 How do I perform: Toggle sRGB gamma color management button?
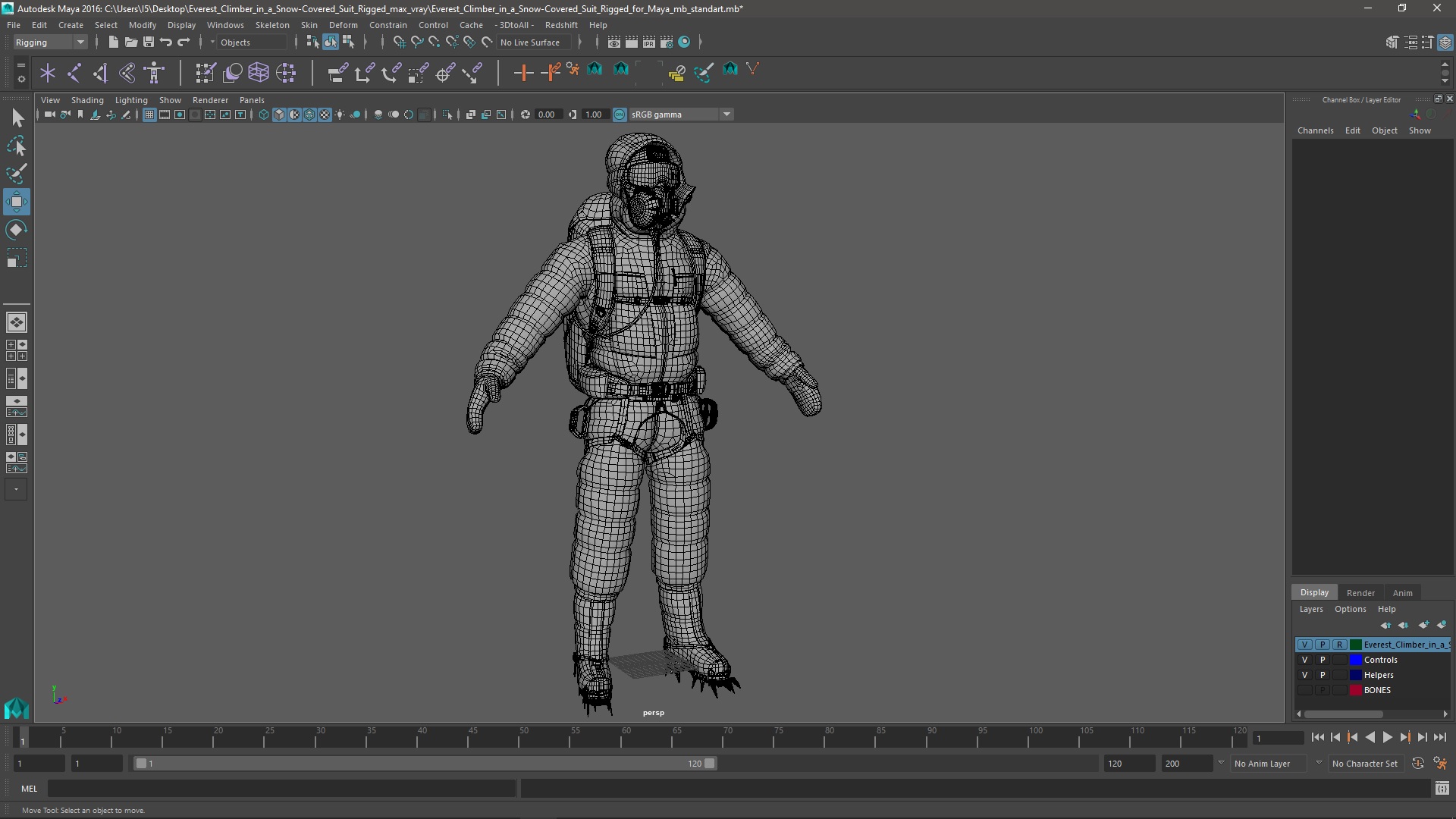(x=620, y=115)
